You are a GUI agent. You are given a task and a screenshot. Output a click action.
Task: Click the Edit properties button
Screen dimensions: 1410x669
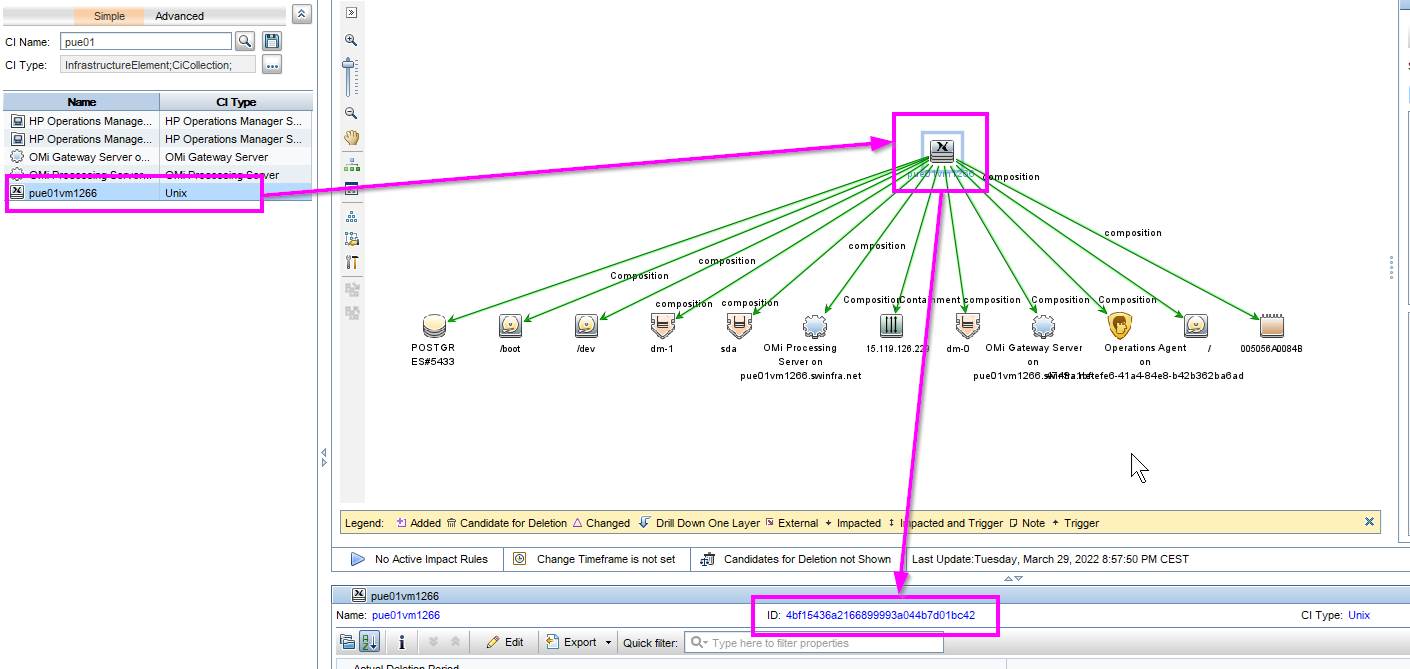pyautogui.click(x=505, y=642)
